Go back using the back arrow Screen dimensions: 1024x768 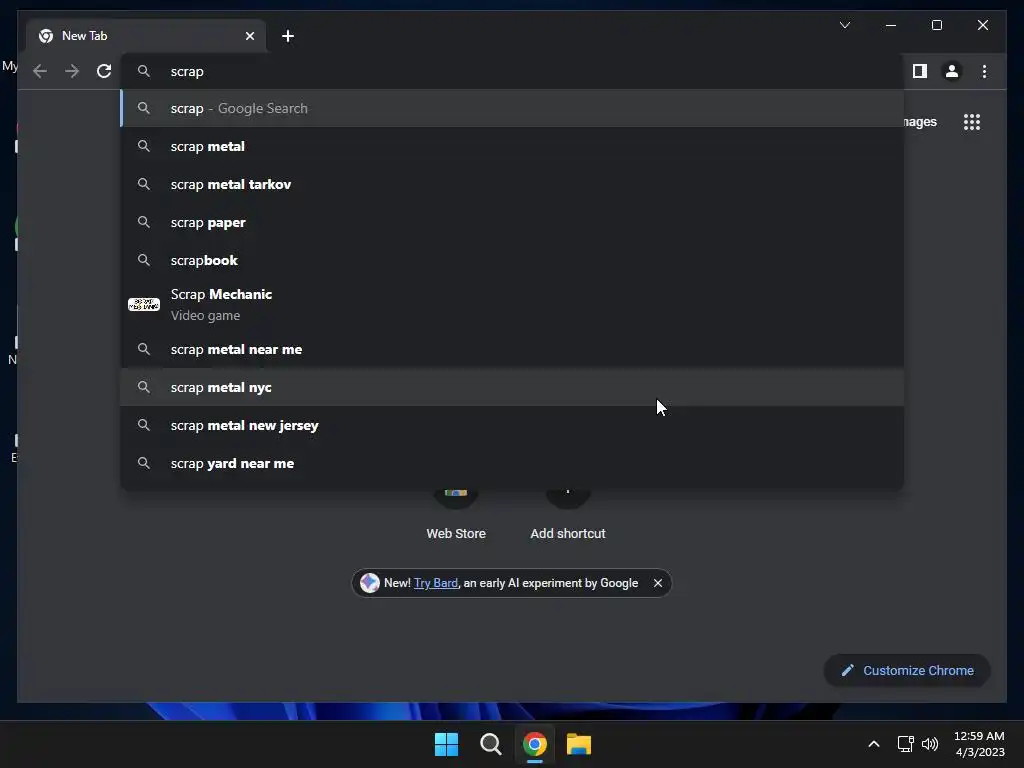(40, 71)
